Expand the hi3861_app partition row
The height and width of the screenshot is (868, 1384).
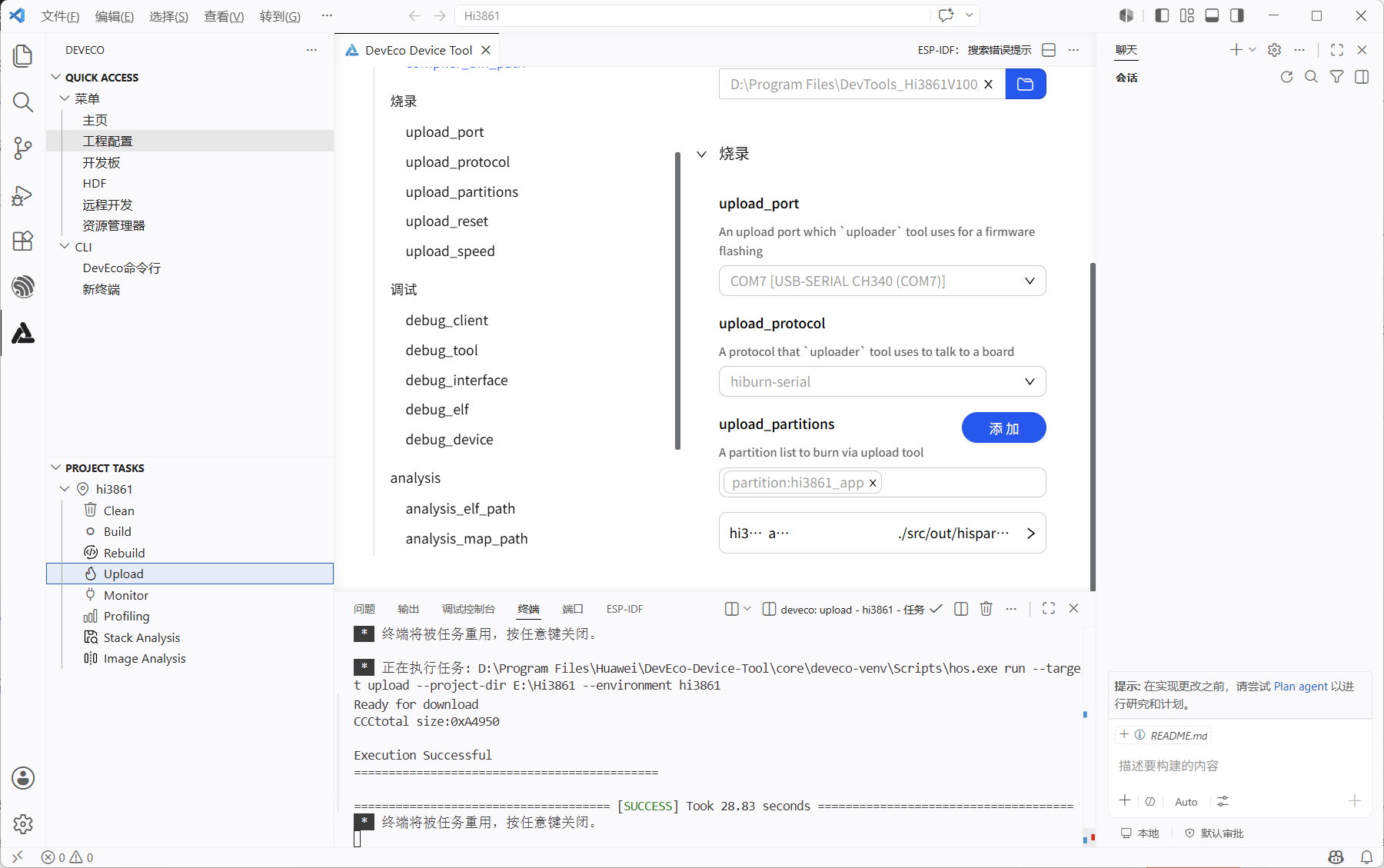coord(882,533)
